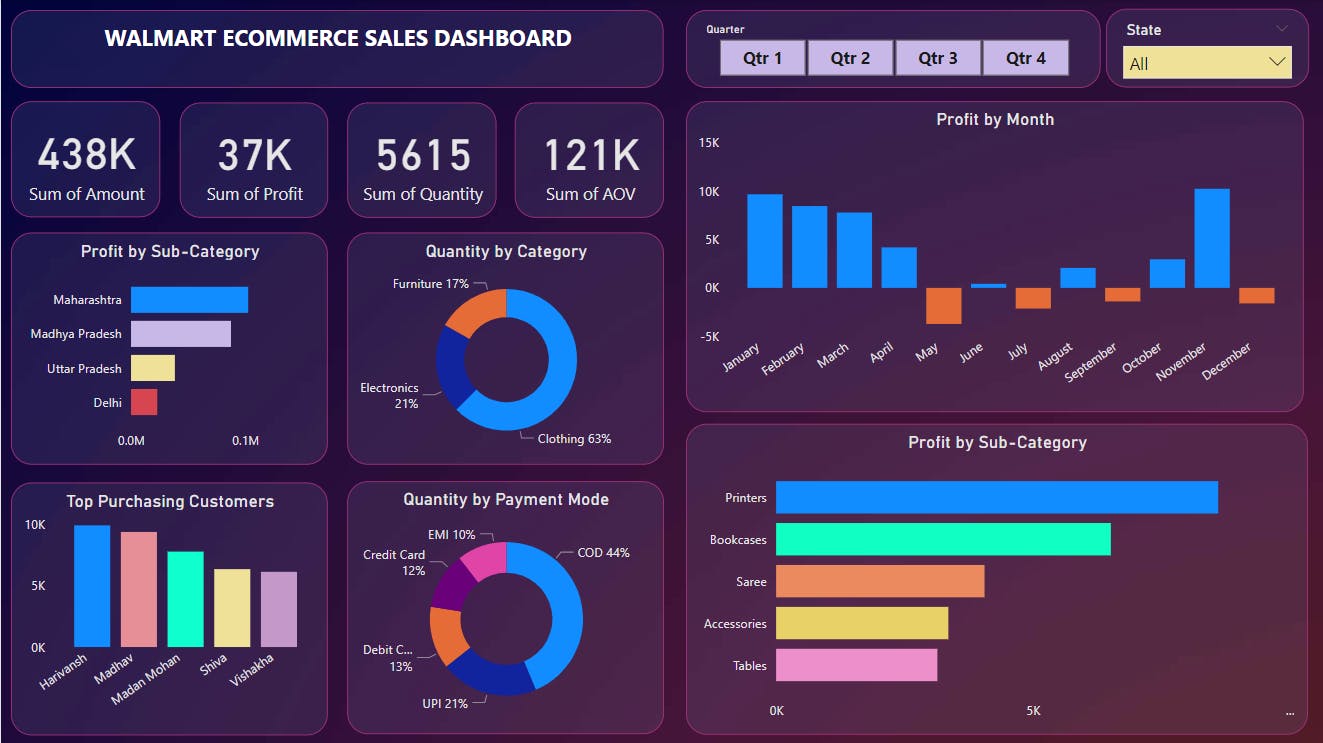Select the Tables sub-category bar
The image size is (1323, 743).
coord(856,665)
